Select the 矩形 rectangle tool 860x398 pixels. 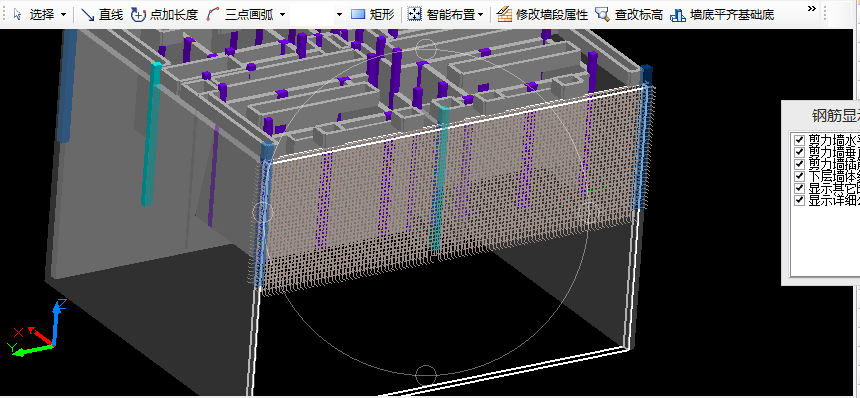point(372,15)
